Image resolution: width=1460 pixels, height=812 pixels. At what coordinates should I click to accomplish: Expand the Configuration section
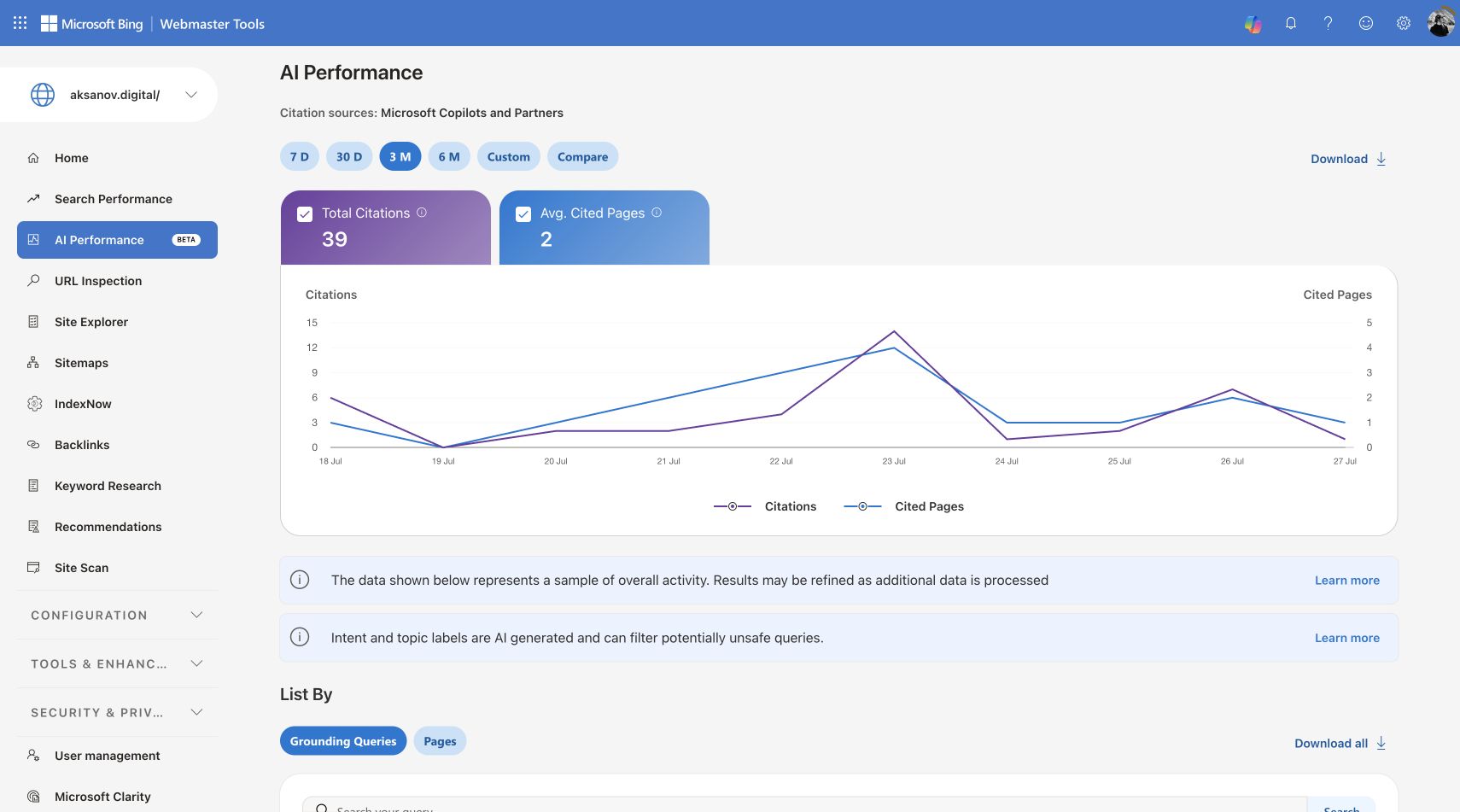(x=118, y=616)
